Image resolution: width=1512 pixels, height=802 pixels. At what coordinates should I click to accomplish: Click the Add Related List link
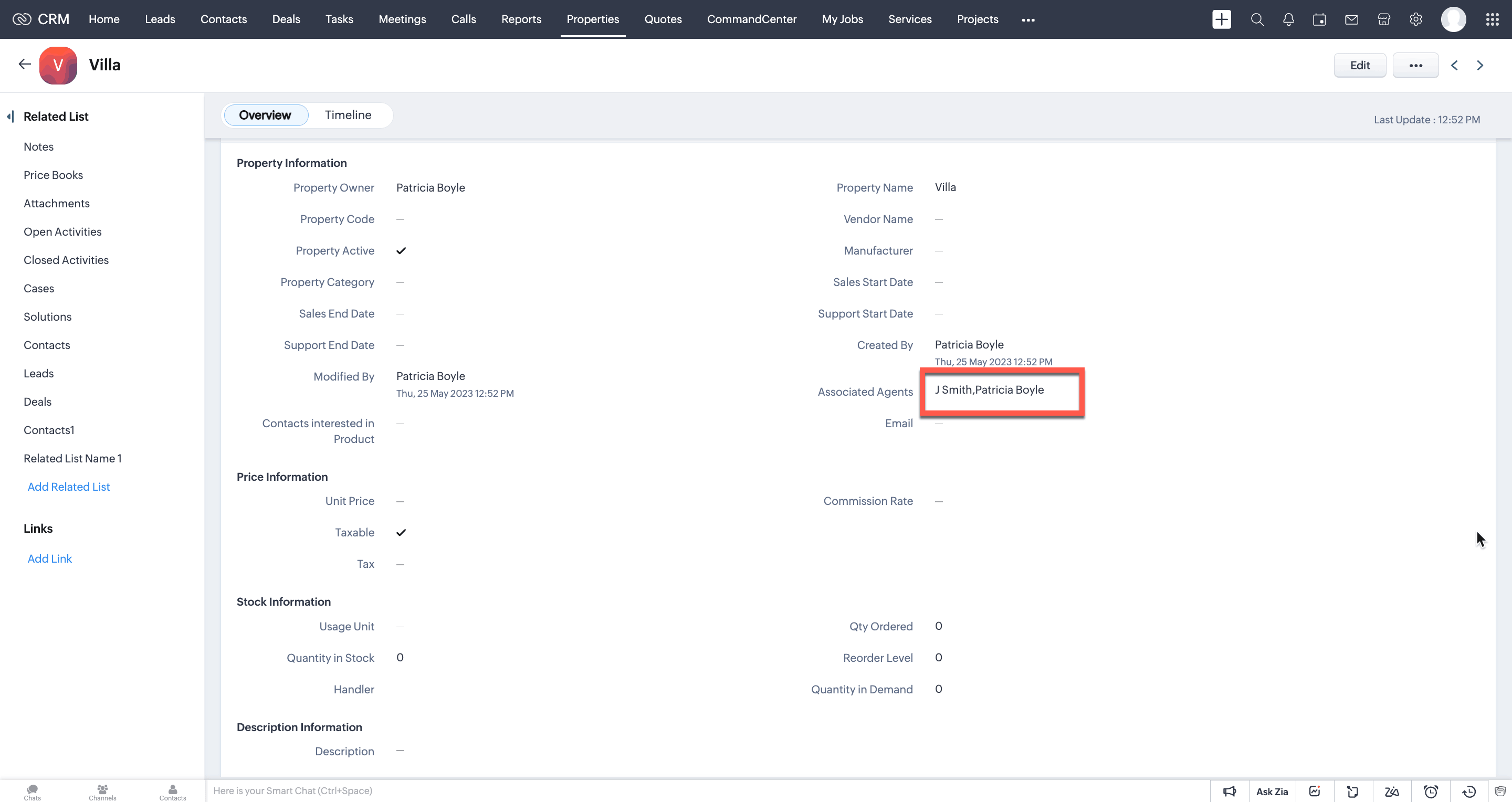(69, 487)
